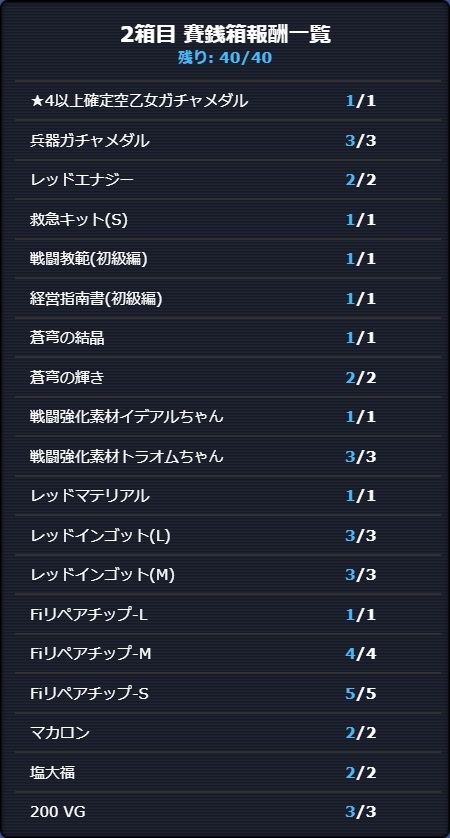Click the 蒼穹の輝き list entry
Viewport: 450px width, 838px height.
tap(228, 377)
